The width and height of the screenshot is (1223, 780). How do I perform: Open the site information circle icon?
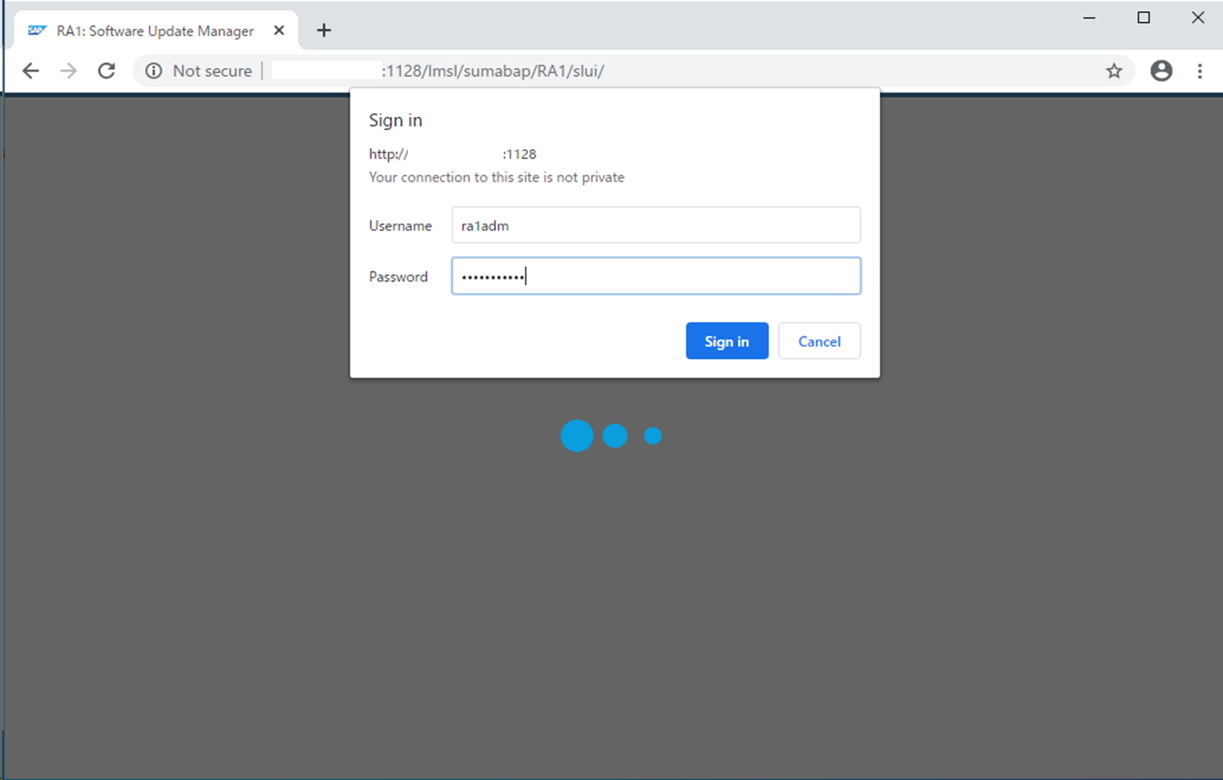coord(153,71)
